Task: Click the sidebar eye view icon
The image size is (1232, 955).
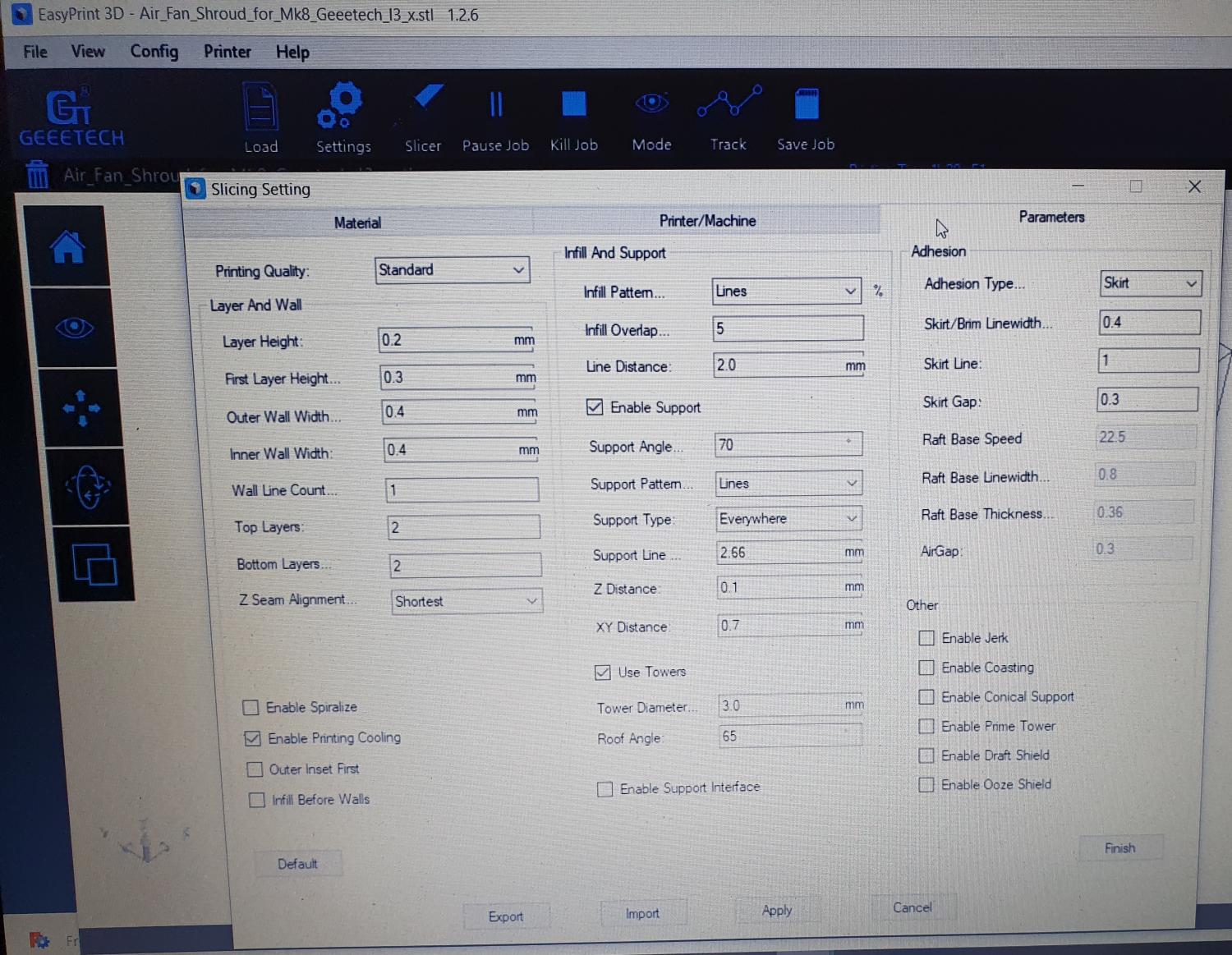Action: coord(74,328)
